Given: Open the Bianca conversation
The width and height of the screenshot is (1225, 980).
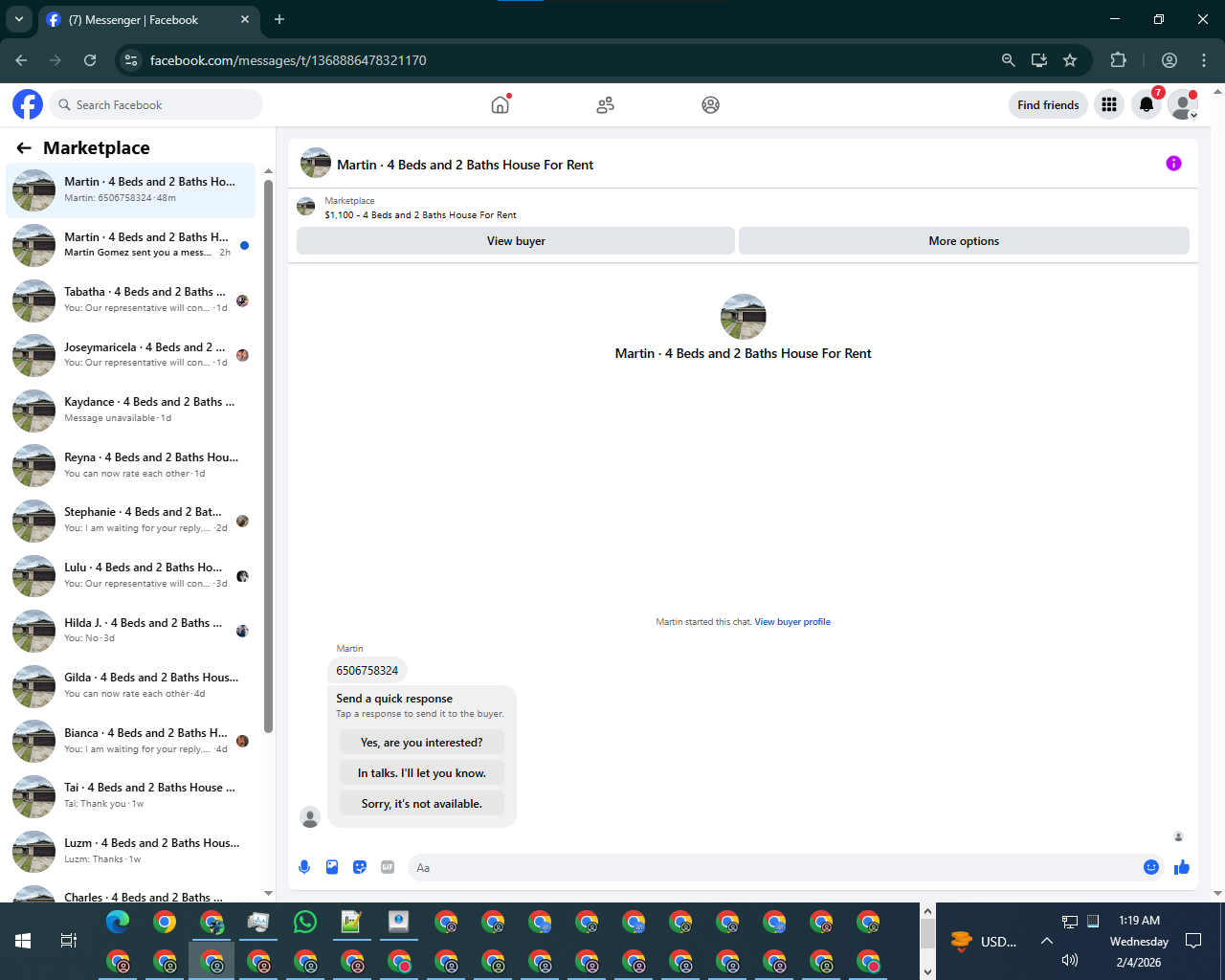Looking at the screenshot, I should [131, 741].
